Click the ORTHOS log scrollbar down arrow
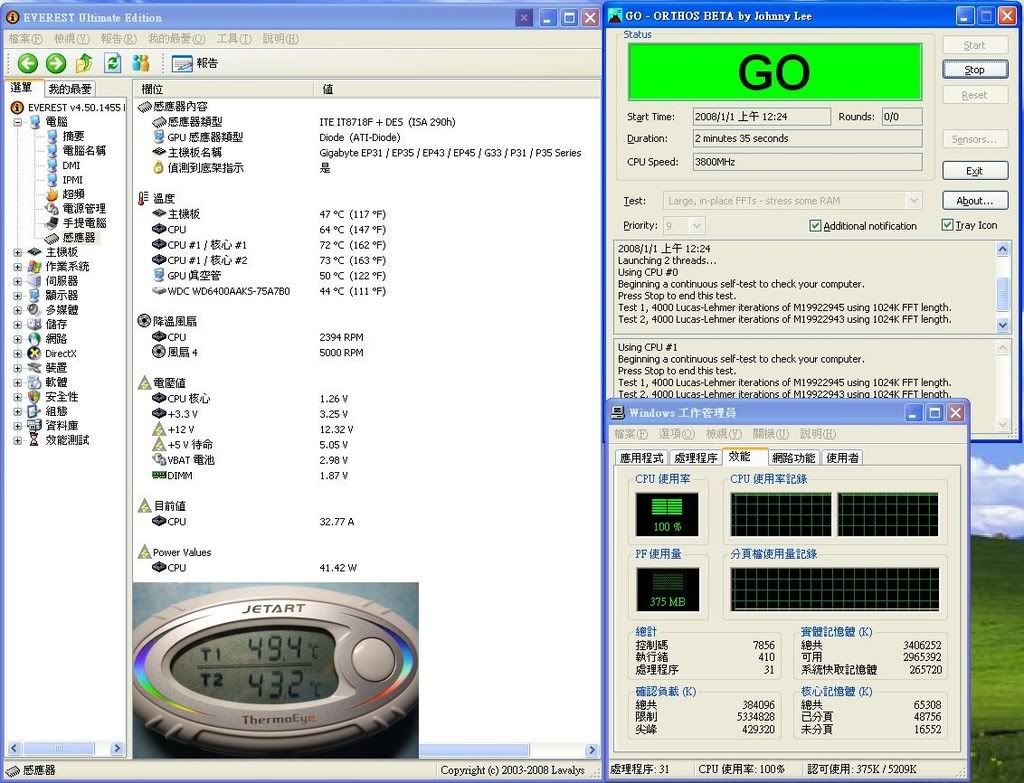 pyautogui.click(x=1003, y=324)
